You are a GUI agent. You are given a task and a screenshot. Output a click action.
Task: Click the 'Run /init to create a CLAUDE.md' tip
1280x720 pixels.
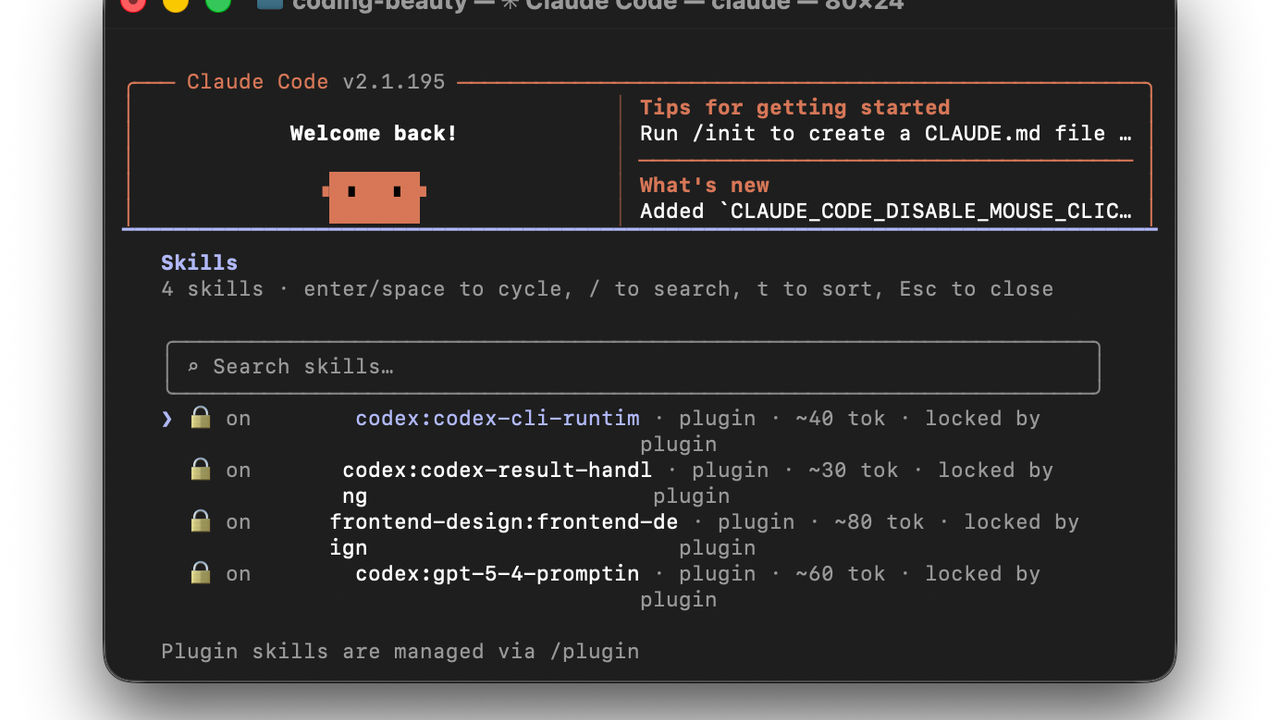click(886, 133)
